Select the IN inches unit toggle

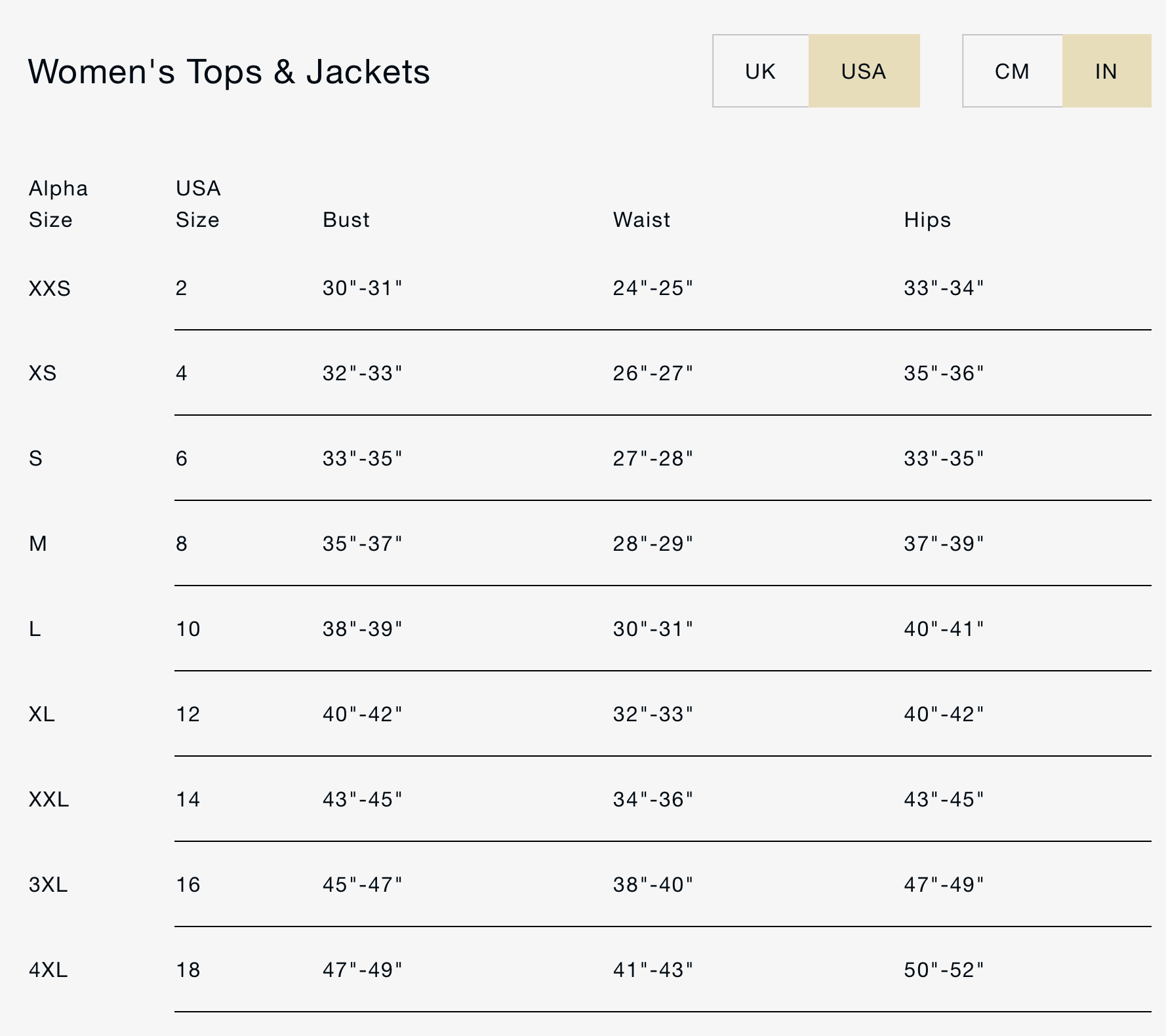[1106, 71]
